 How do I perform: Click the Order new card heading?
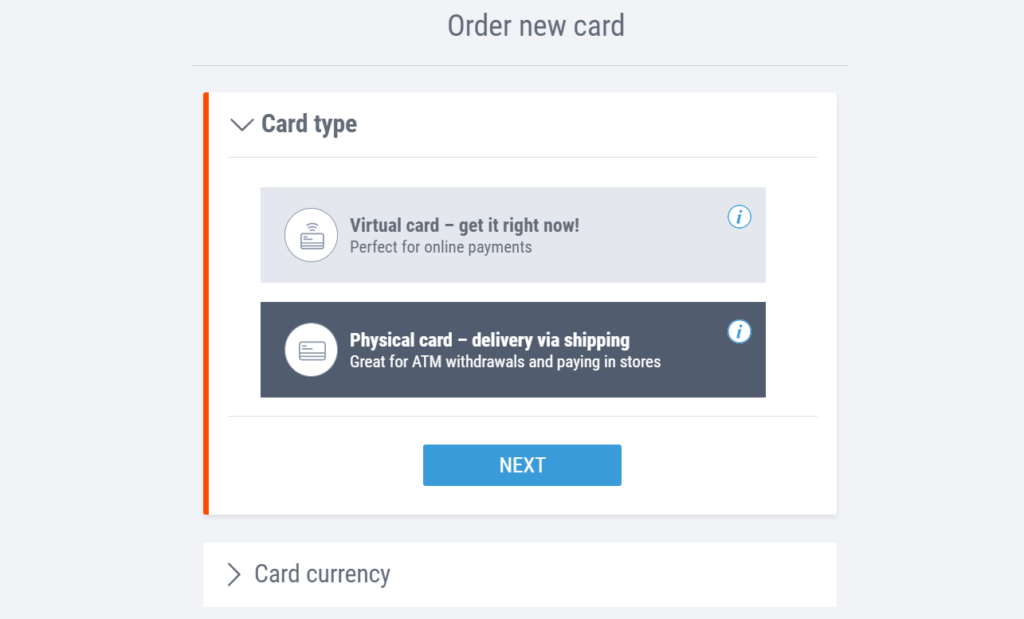click(x=536, y=25)
